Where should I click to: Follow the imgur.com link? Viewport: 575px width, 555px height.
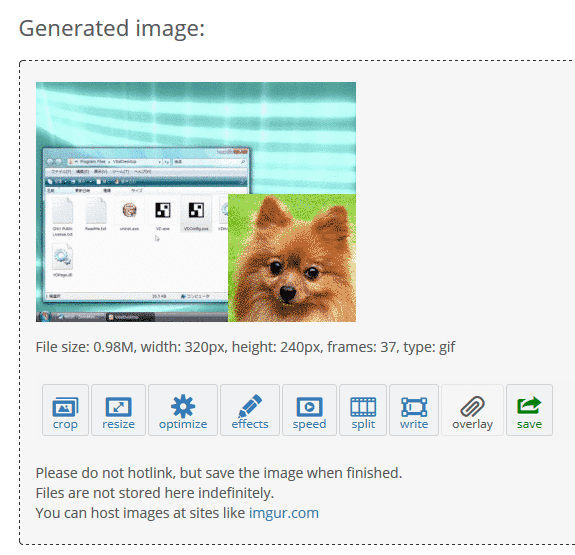tap(284, 513)
